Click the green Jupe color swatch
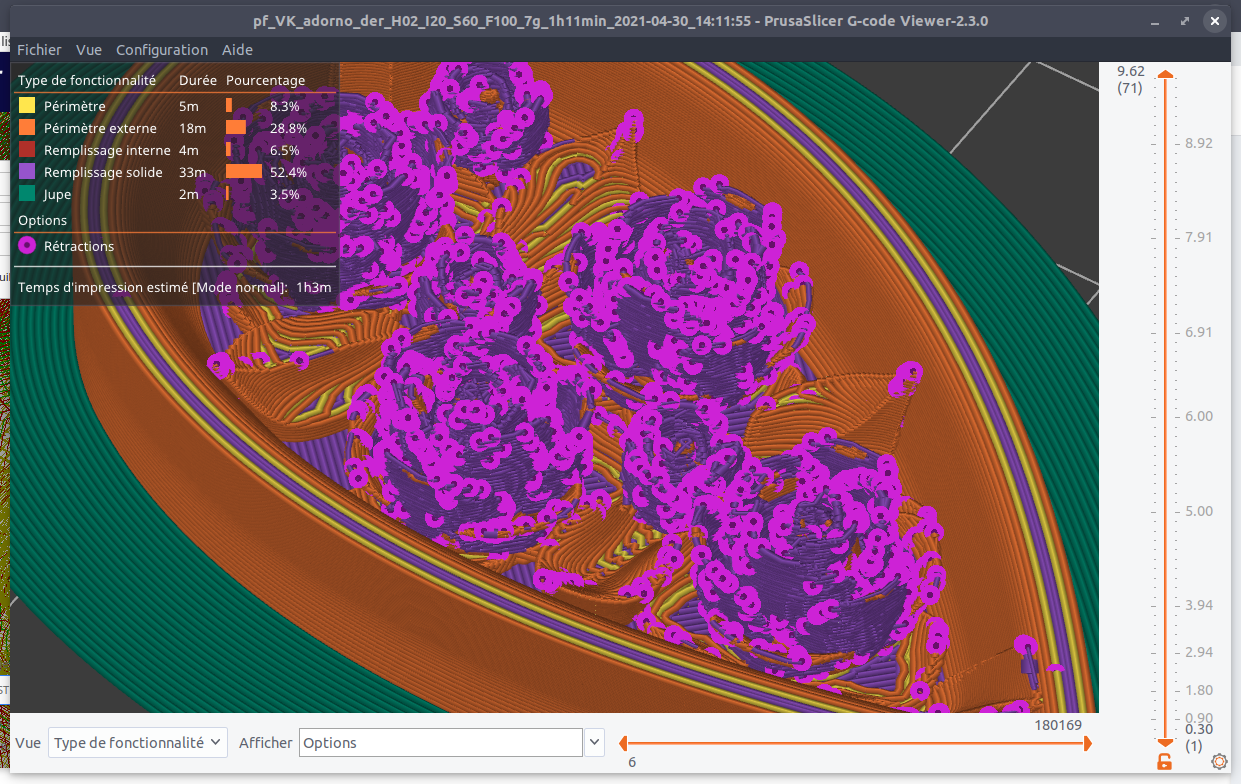 point(27,194)
